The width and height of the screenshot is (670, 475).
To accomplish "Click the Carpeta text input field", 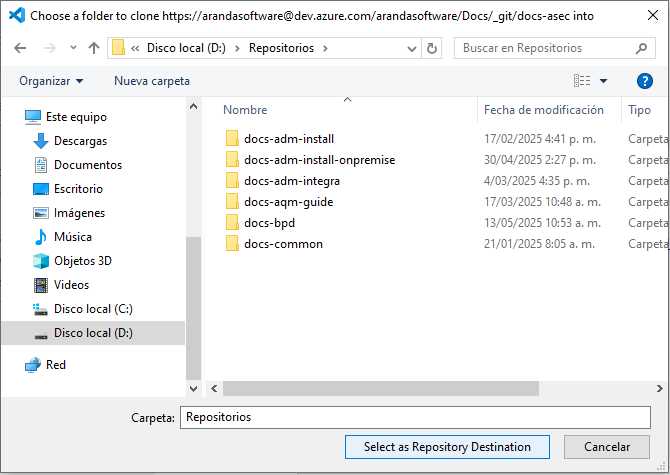I will click(415, 417).
